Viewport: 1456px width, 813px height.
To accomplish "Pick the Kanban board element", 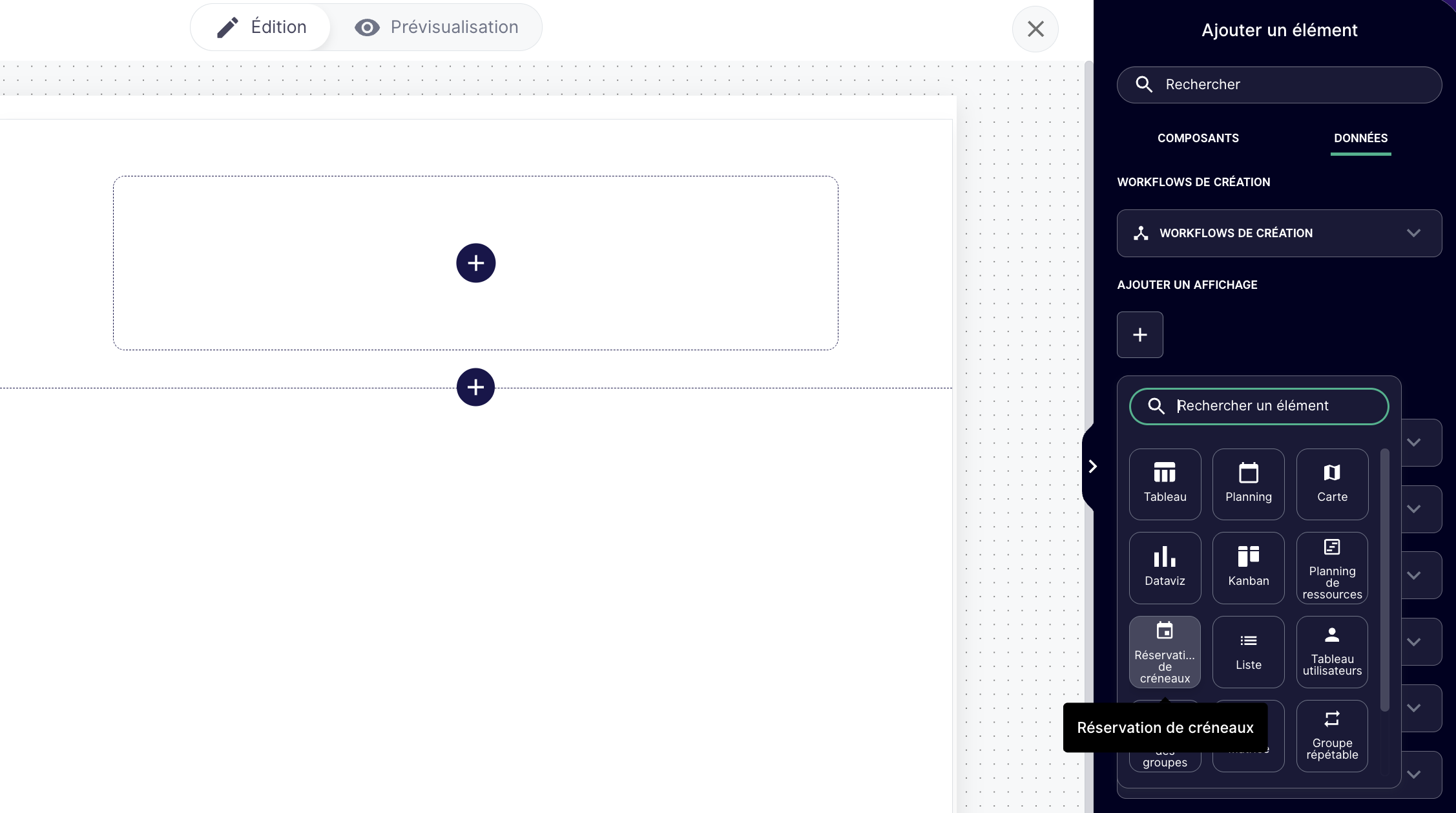I will coord(1248,567).
